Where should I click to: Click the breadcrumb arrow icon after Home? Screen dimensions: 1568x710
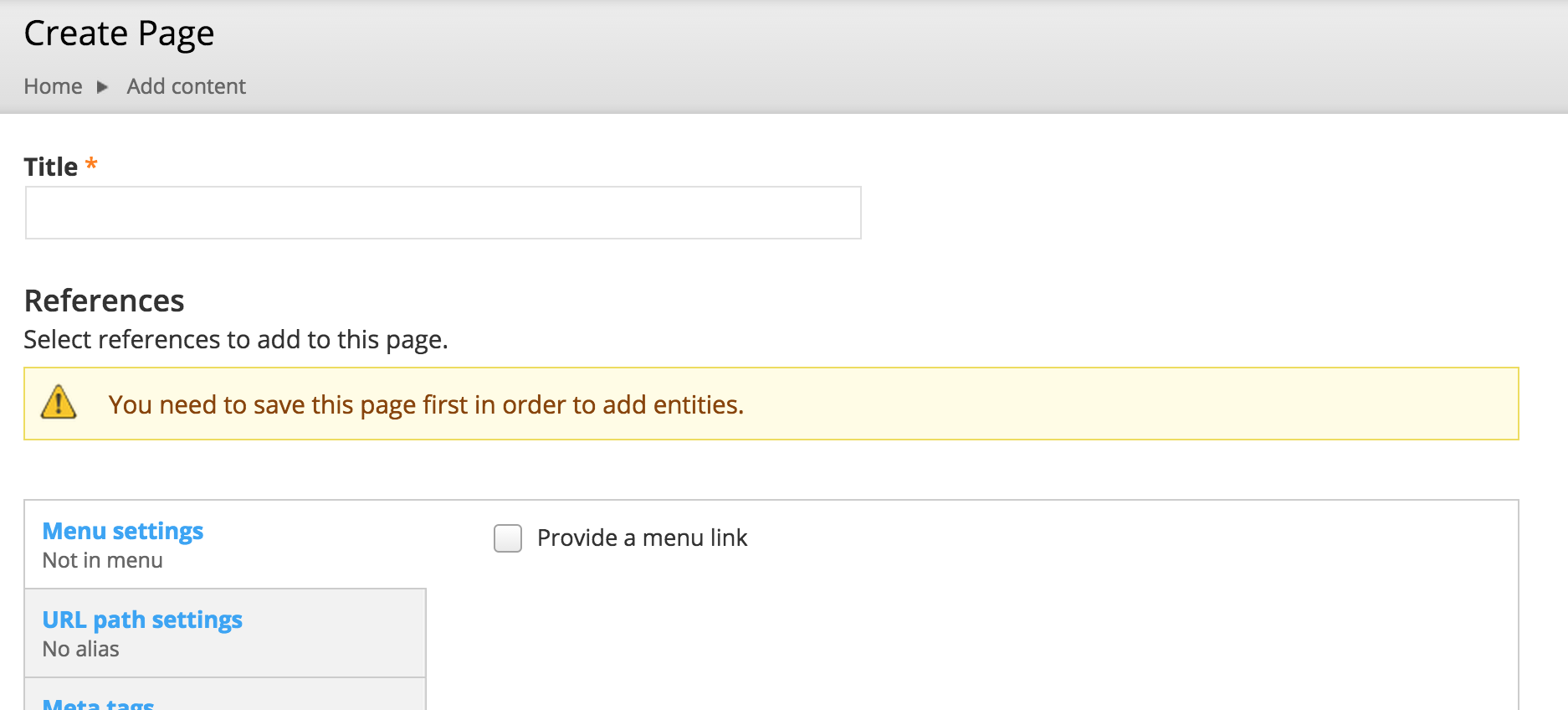click(x=102, y=86)
